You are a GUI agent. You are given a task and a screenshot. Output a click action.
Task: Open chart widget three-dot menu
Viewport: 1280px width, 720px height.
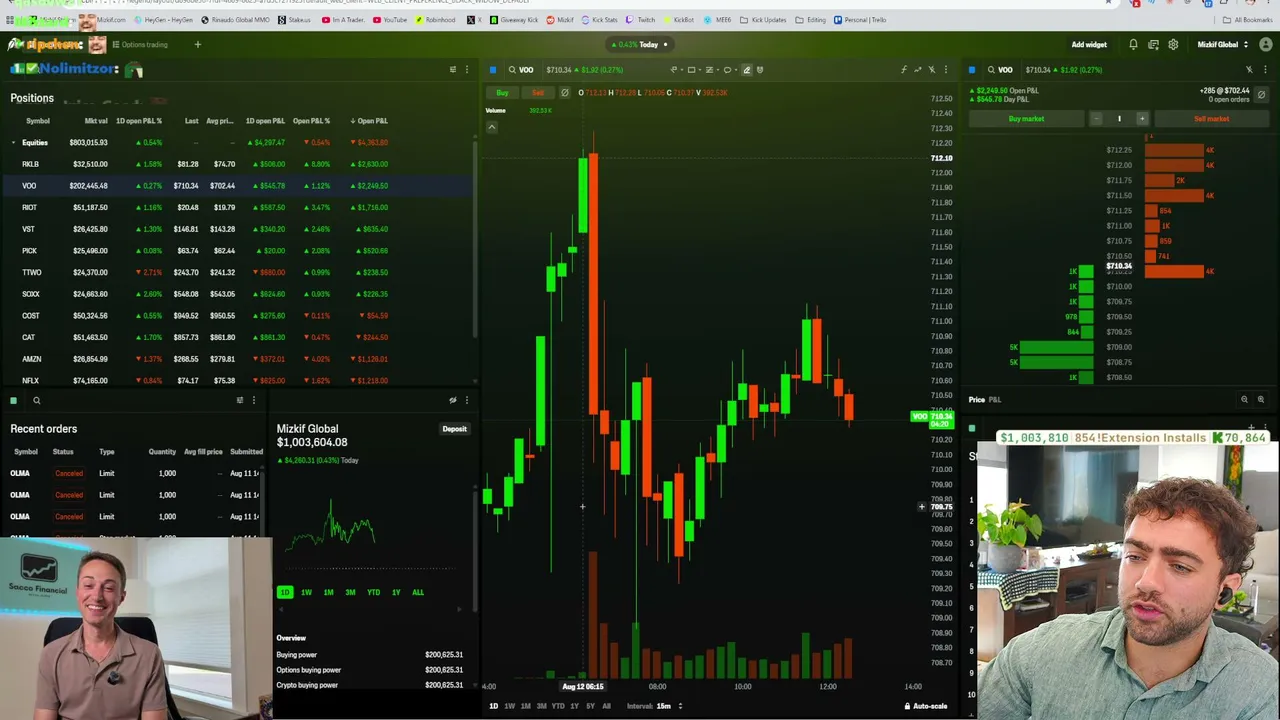[945, 70]
